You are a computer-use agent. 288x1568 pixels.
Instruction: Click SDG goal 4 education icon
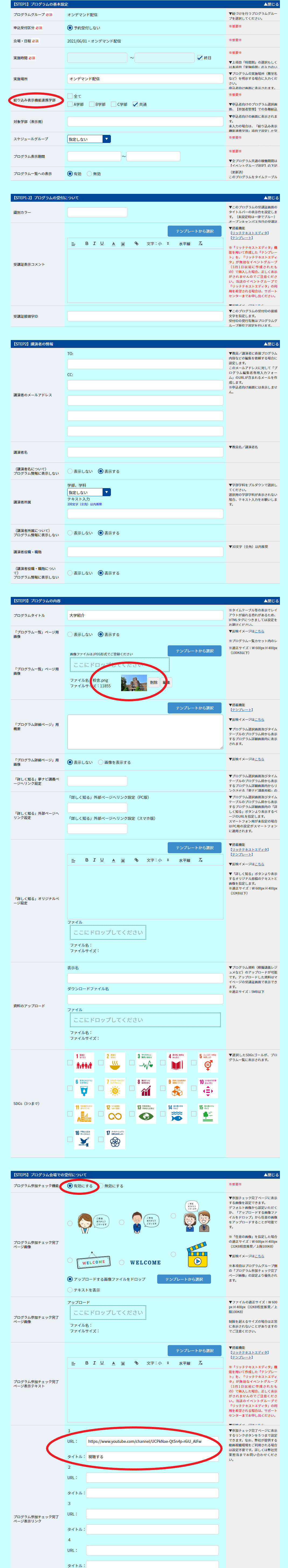pos(177,1062)
